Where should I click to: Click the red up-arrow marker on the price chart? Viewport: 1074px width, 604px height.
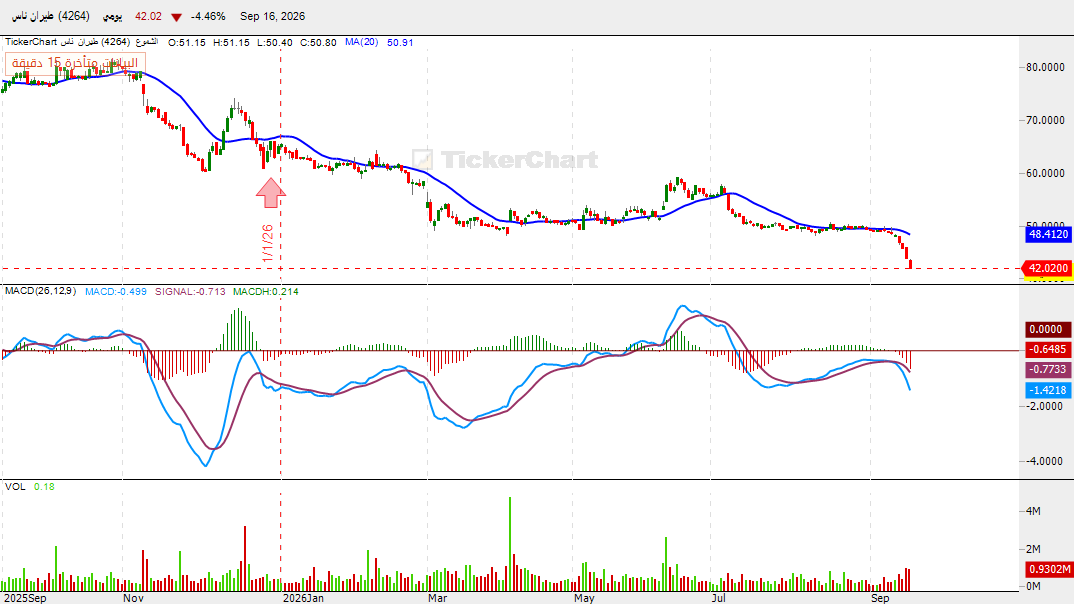(x=271, y=192)
